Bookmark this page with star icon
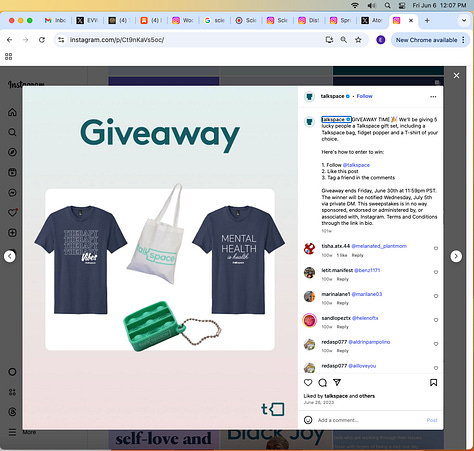Screen dimensions: 474x451 (358, 40)
